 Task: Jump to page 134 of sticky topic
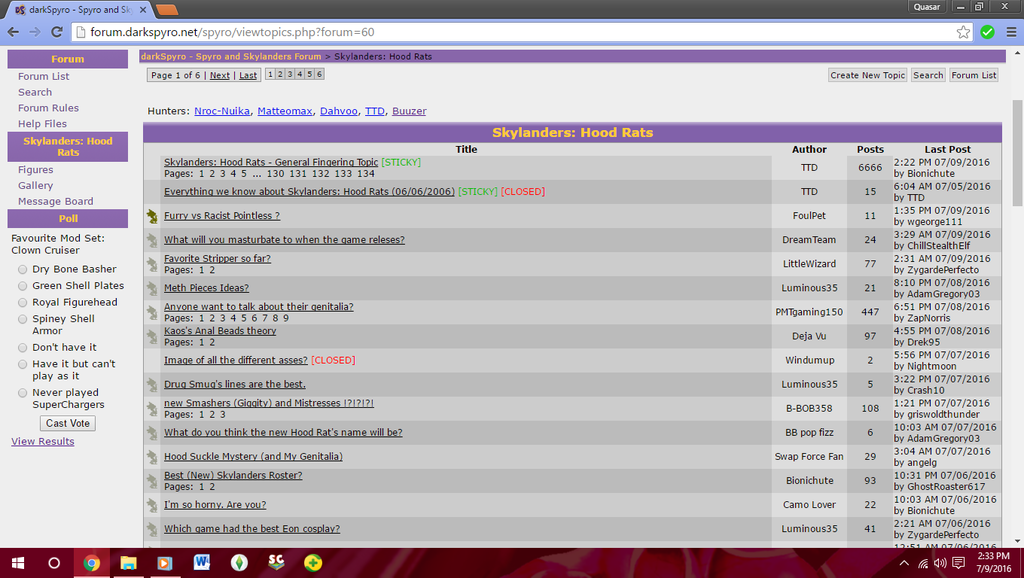pos(366,174)
